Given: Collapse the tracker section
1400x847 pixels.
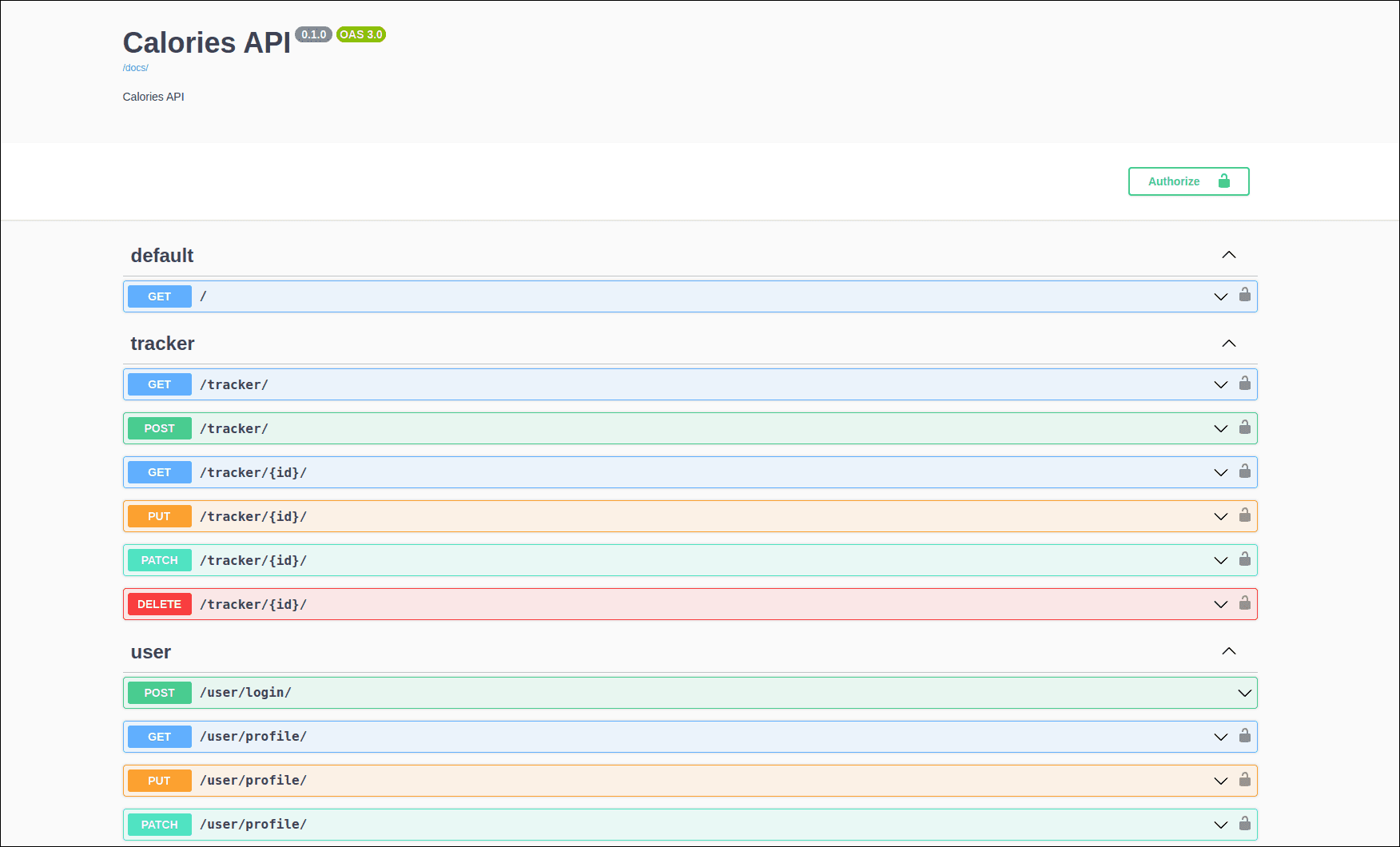Looking at the screenshot, I should (x=1228, y=343).
